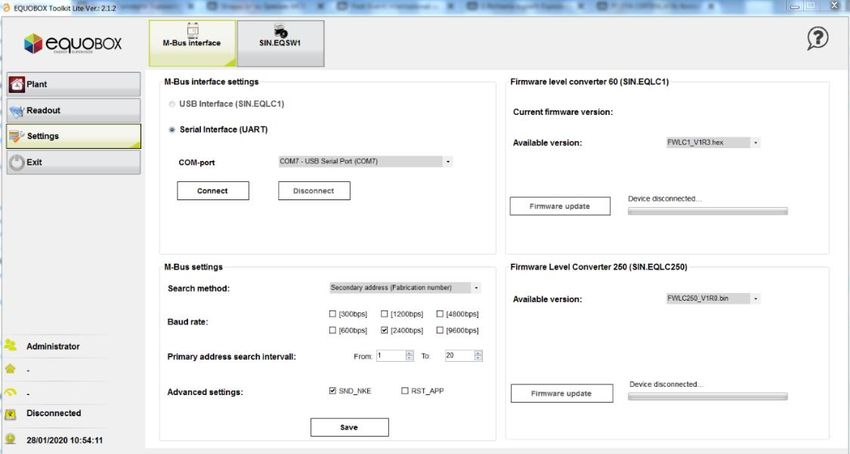The width and height of the screenshot is (850, 454).
Task: Click the home status icon in sidebar
Action: [10, 369]
